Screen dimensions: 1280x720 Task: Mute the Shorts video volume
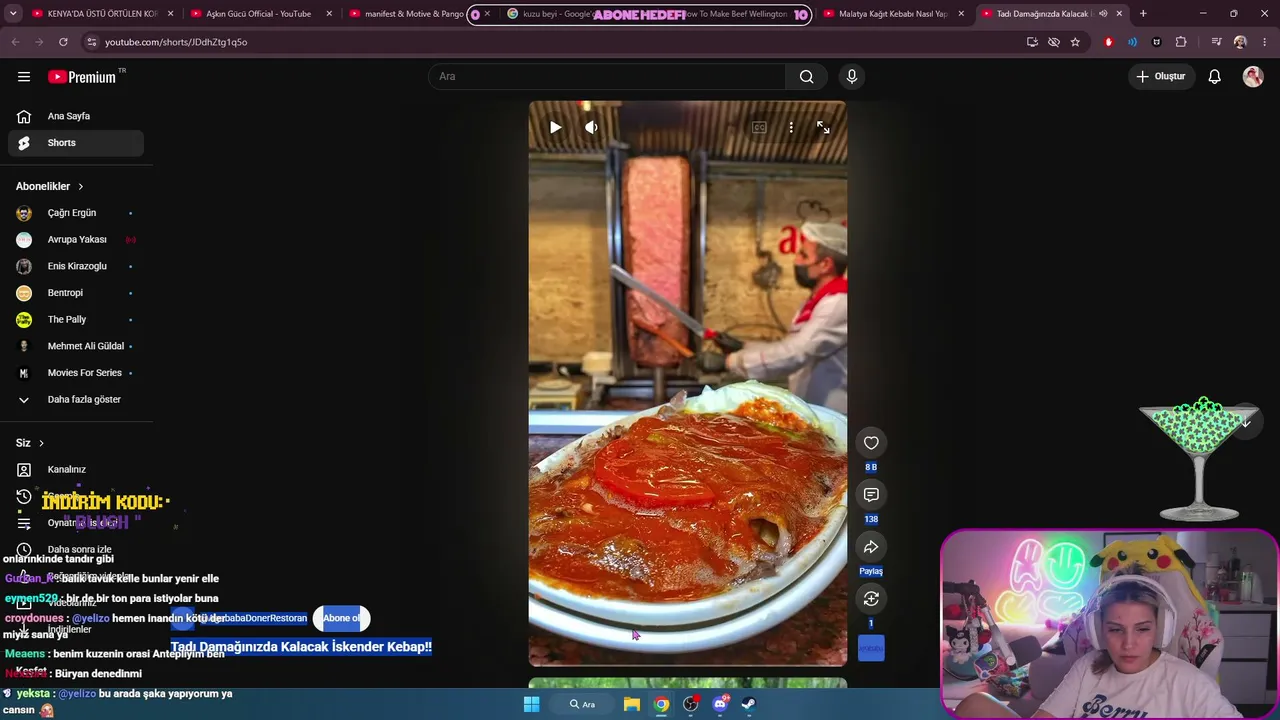click(x=592, y=128)
